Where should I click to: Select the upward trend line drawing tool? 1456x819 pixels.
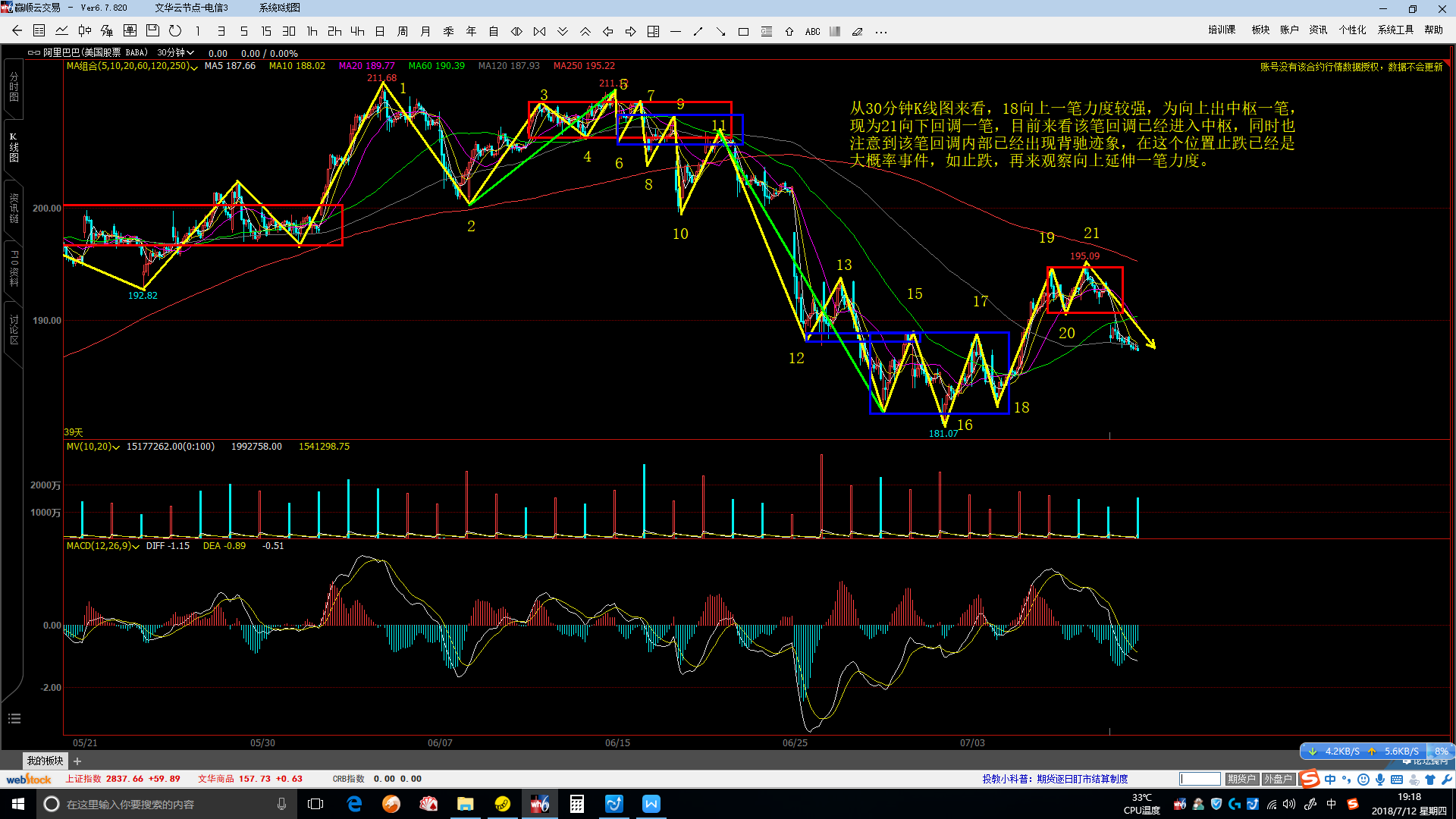click(698, 31)
